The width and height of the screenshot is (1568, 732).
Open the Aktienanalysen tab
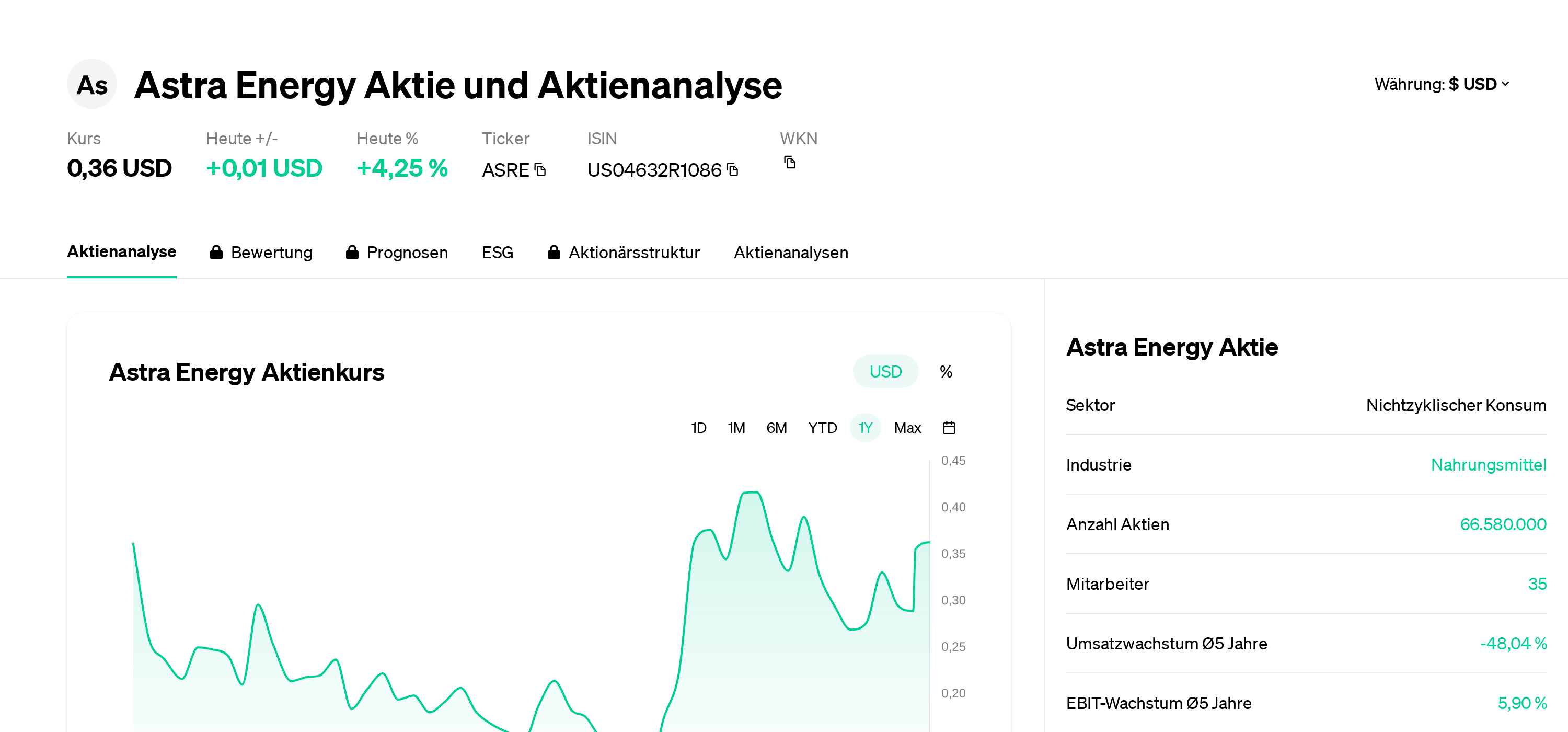791,252
